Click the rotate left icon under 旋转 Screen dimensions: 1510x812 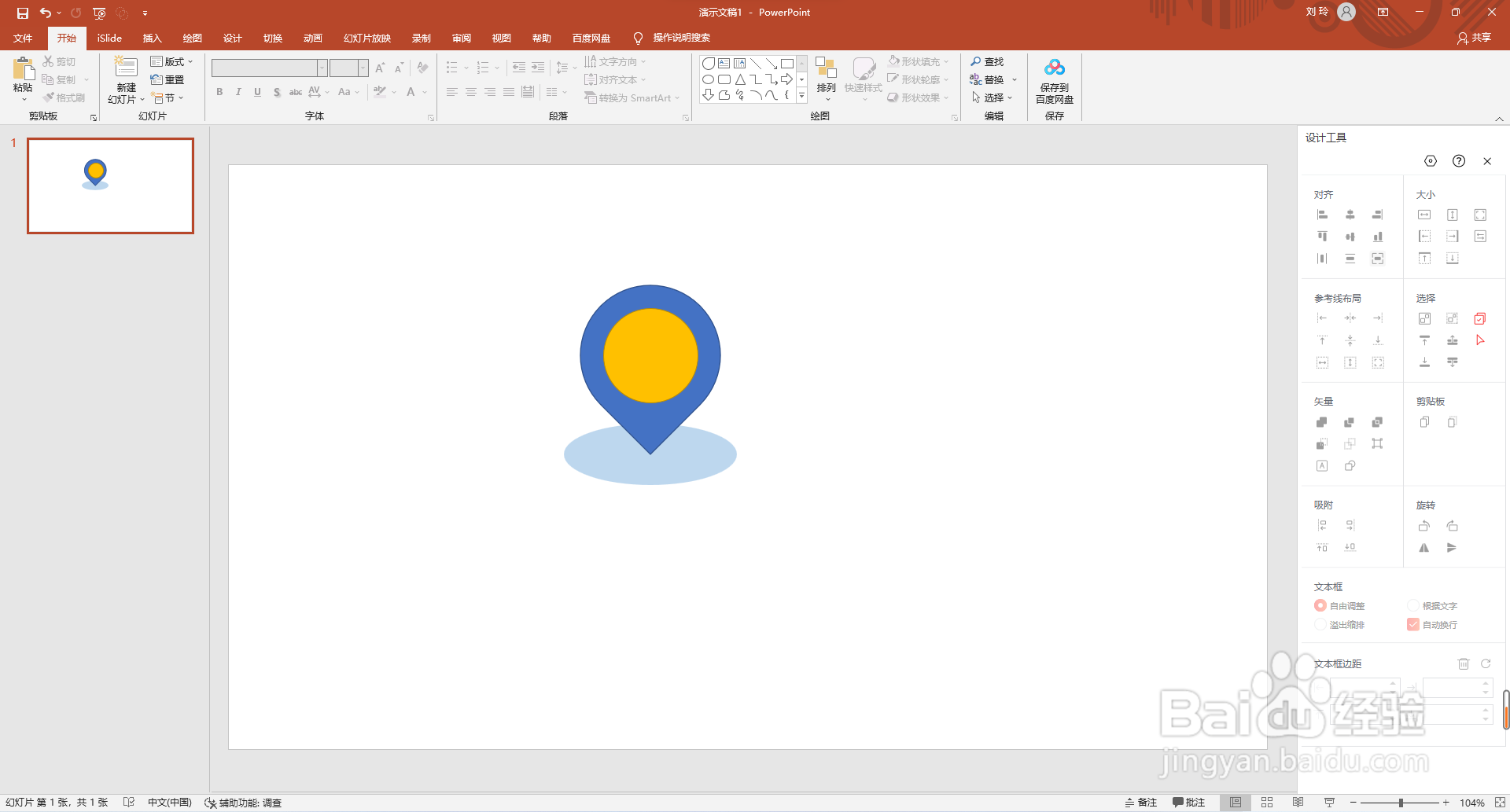point(1424,526)
